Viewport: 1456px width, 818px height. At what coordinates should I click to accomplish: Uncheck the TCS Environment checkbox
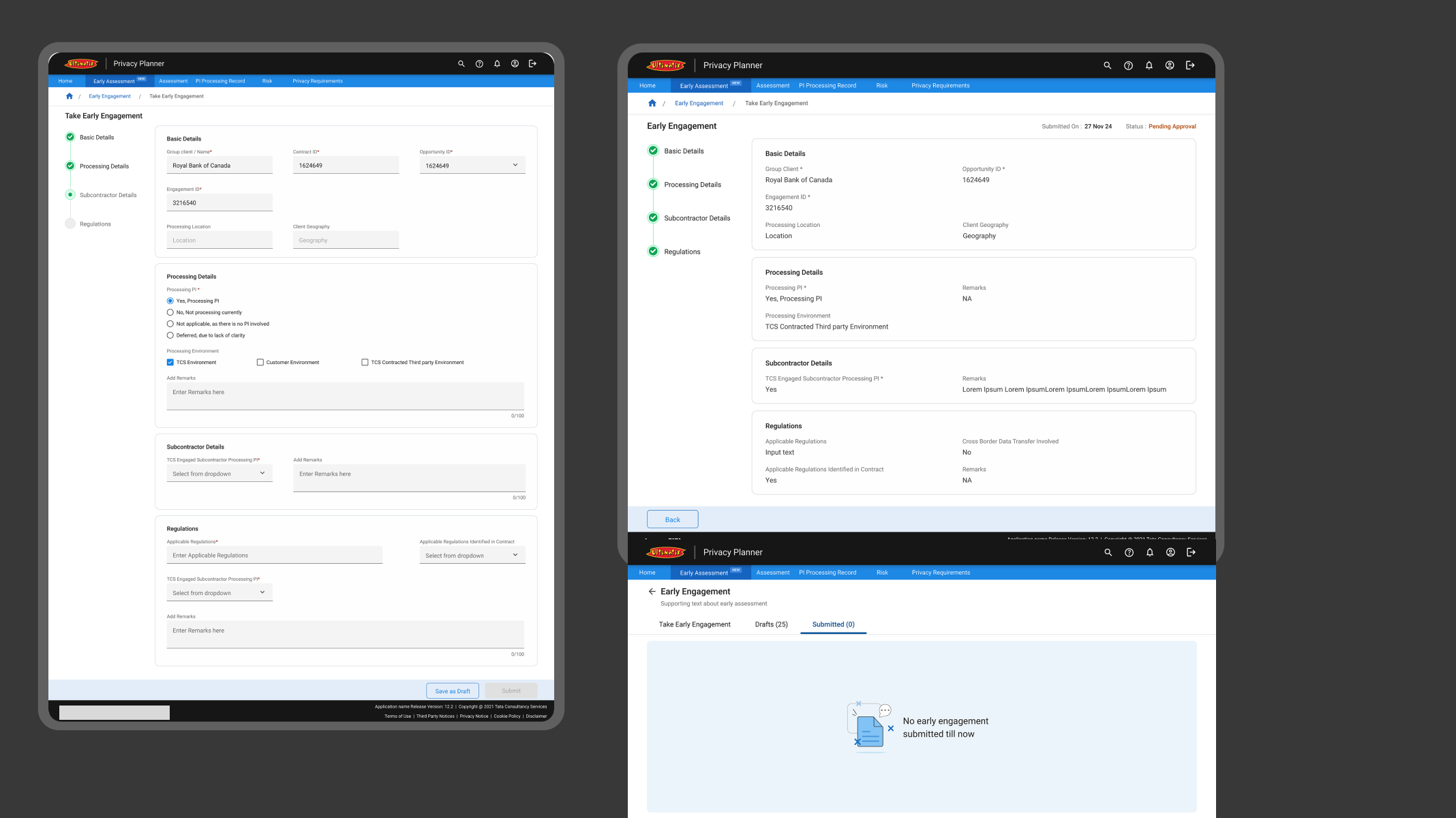pos(170,363)
